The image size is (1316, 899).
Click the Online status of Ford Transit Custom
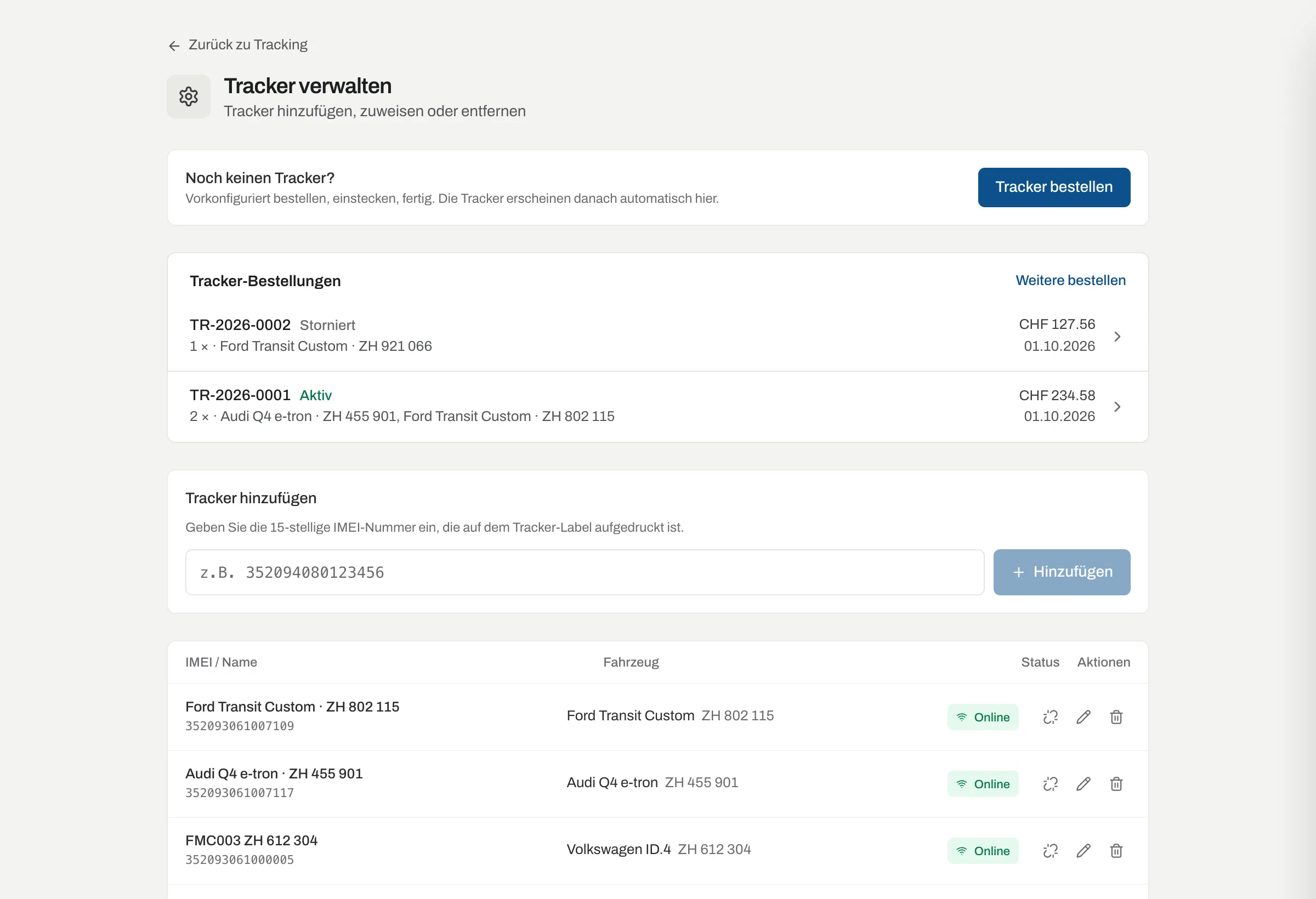click(x=983, y=717)
